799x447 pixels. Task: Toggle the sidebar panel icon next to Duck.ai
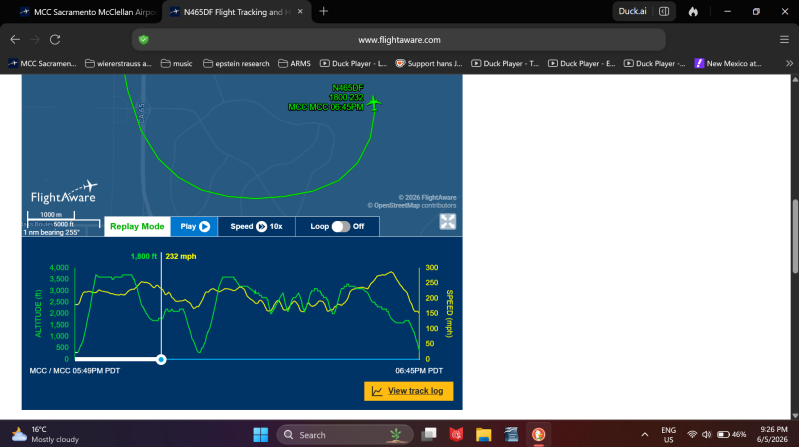point(664,11)
